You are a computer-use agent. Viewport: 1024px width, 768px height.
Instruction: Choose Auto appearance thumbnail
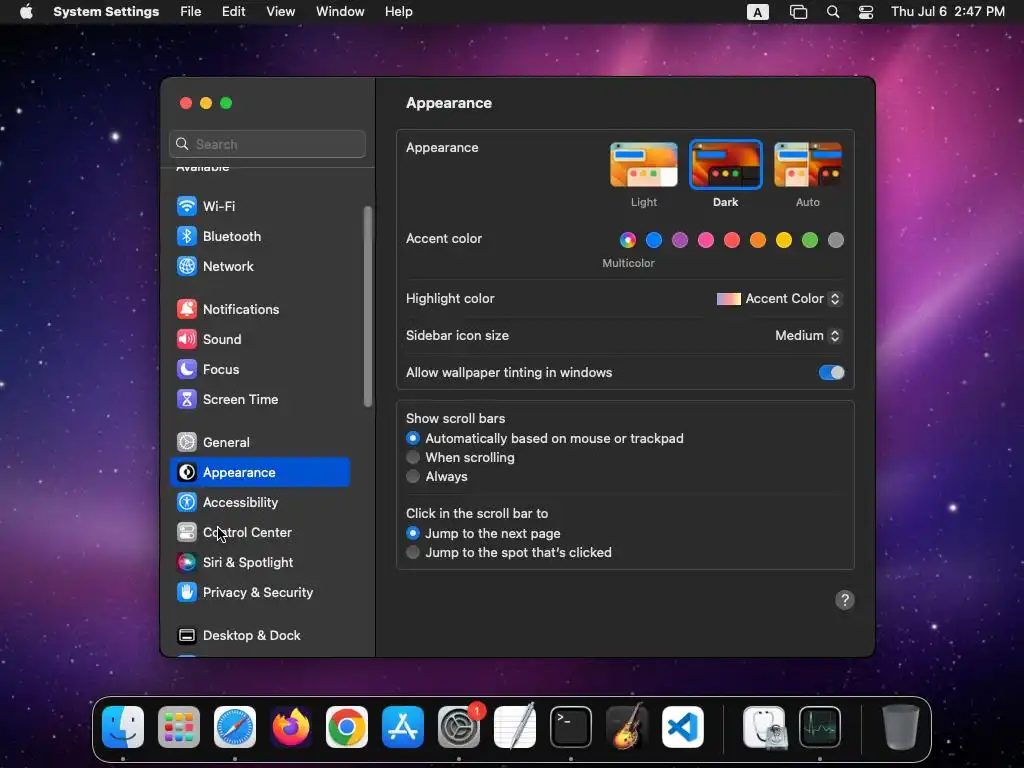pos(808,165)
